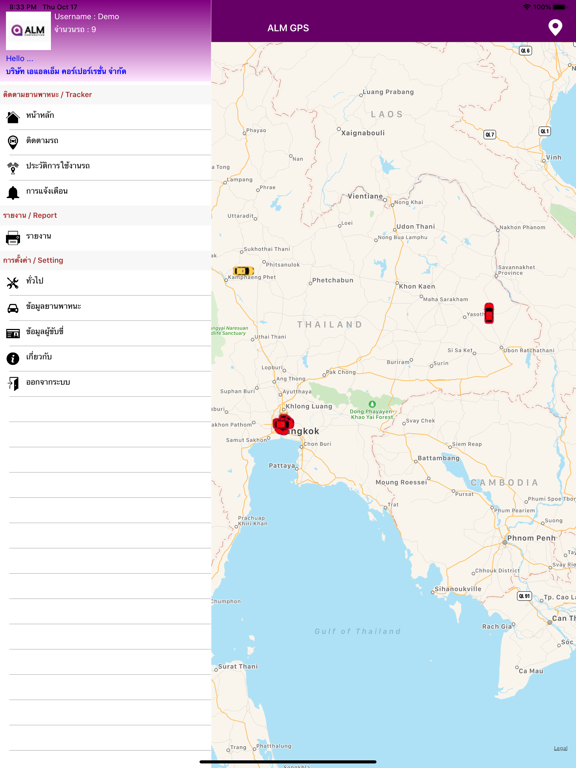Open the รายงาน menu item
The image size is (576, 768).
105,238
